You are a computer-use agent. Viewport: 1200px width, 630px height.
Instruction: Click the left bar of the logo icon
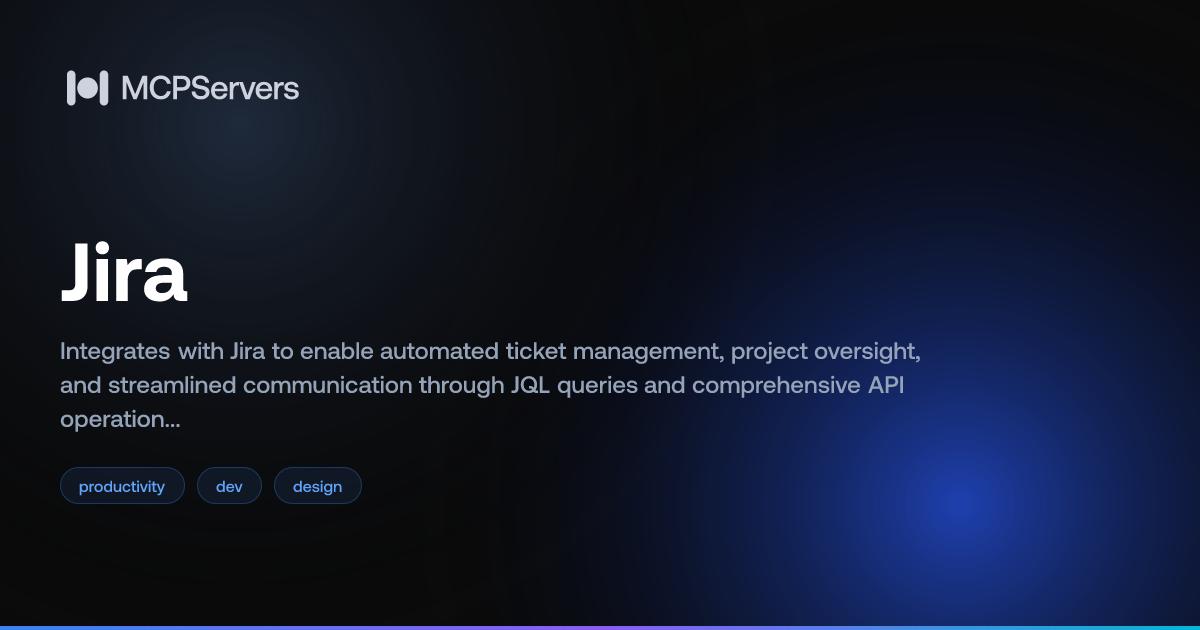click(71, 88)
